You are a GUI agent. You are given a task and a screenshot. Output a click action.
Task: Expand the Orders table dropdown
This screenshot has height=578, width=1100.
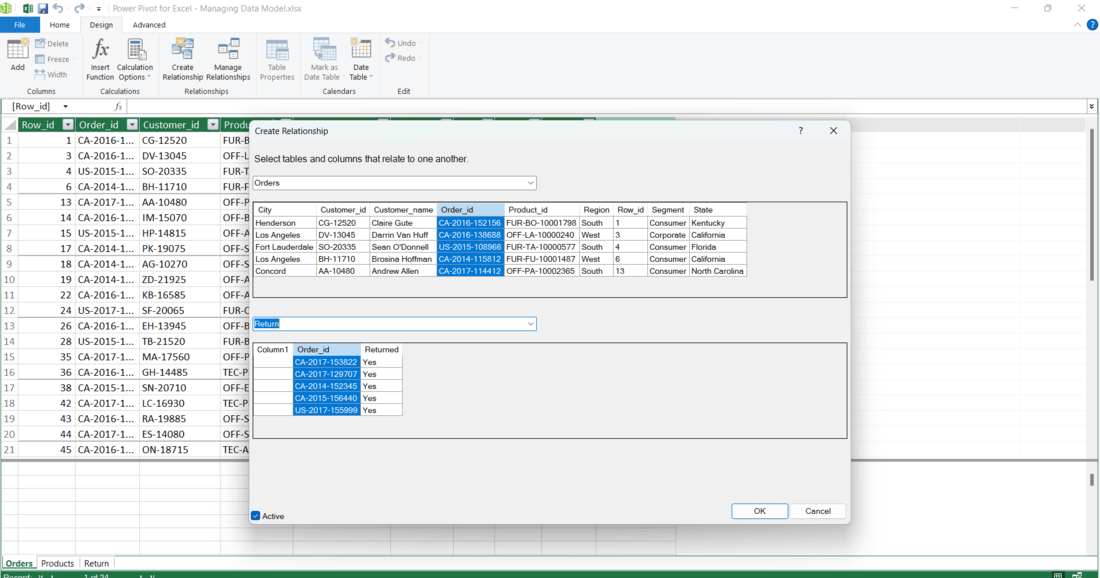tap(530, 183)
